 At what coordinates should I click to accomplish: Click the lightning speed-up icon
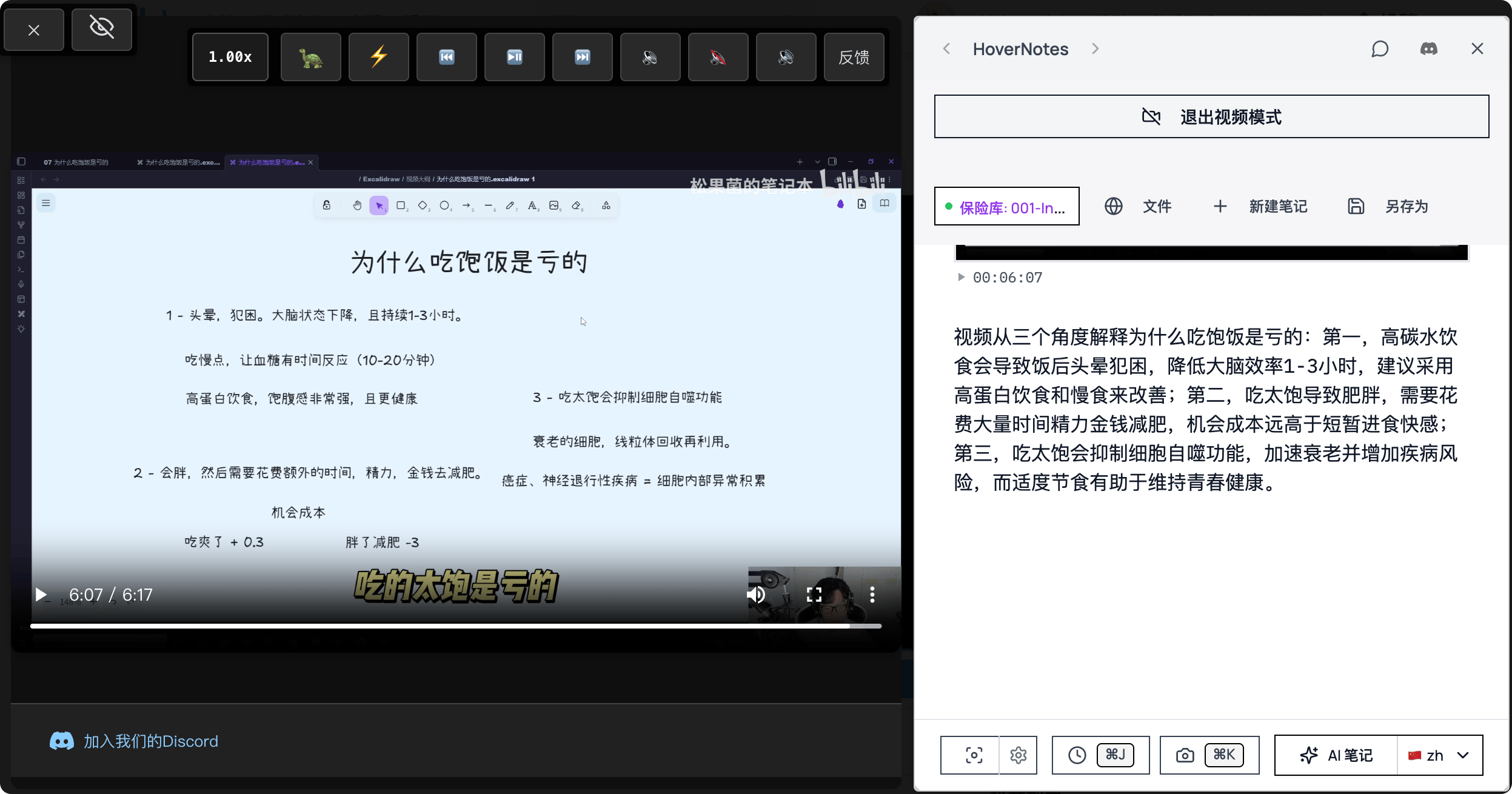click(378, 57)
